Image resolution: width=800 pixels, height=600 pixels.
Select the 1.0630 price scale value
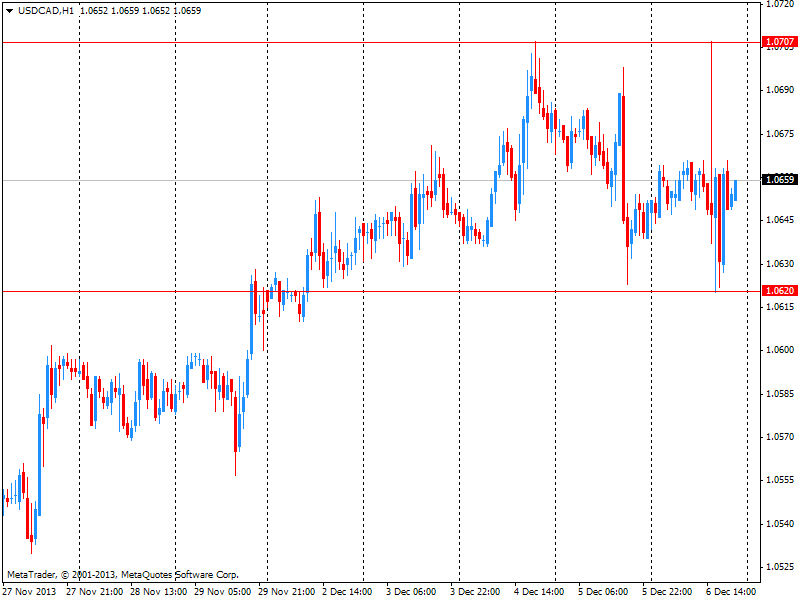[780, 264]
